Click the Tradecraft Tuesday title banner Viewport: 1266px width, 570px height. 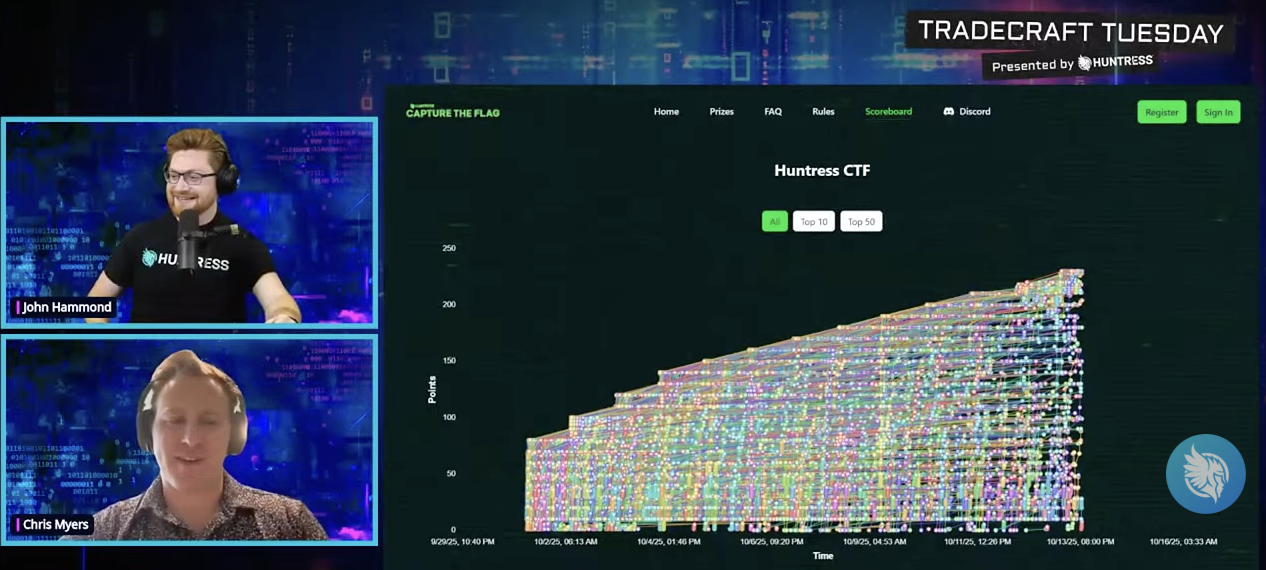tap(1071, 32)
